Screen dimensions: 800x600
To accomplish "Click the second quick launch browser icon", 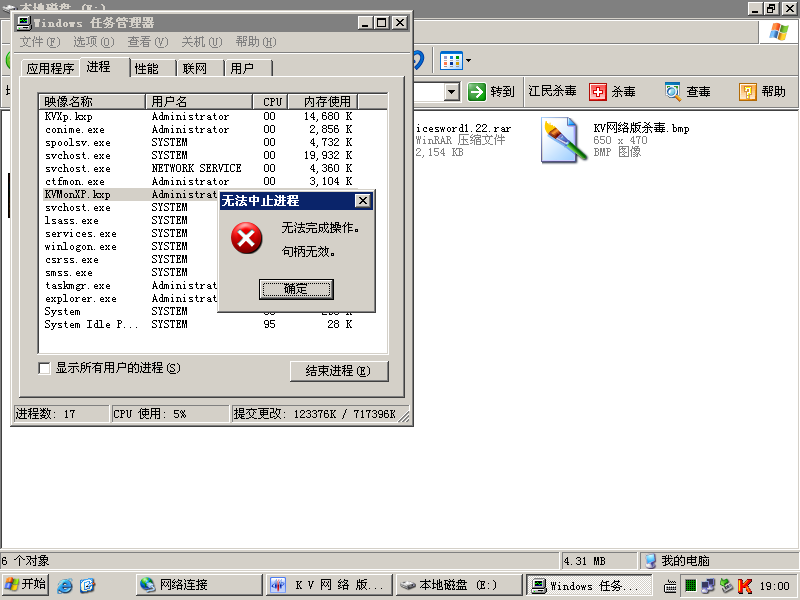I will [x=87, y=585].
